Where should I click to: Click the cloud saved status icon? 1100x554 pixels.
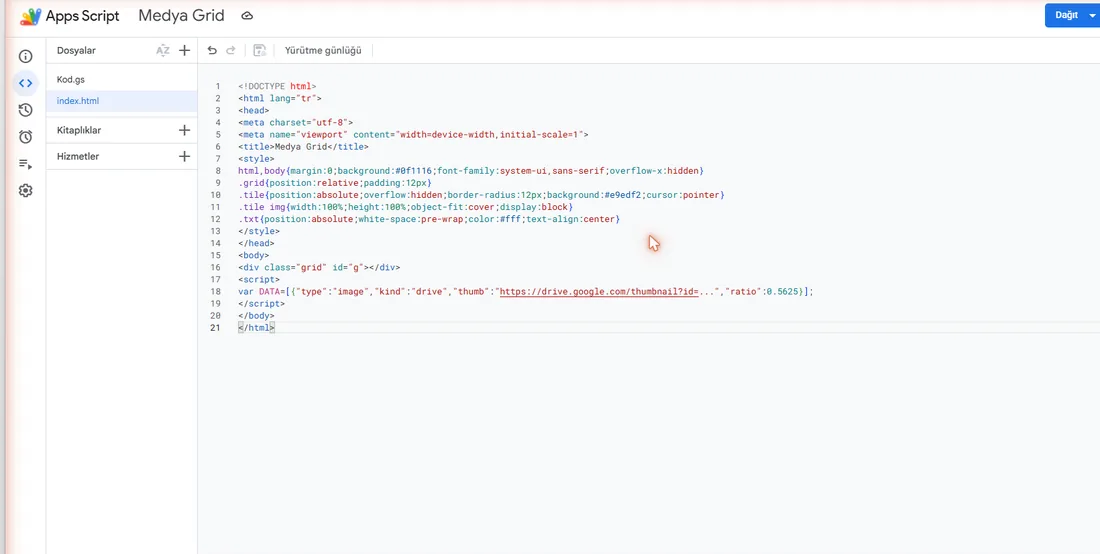pos(247,16)
